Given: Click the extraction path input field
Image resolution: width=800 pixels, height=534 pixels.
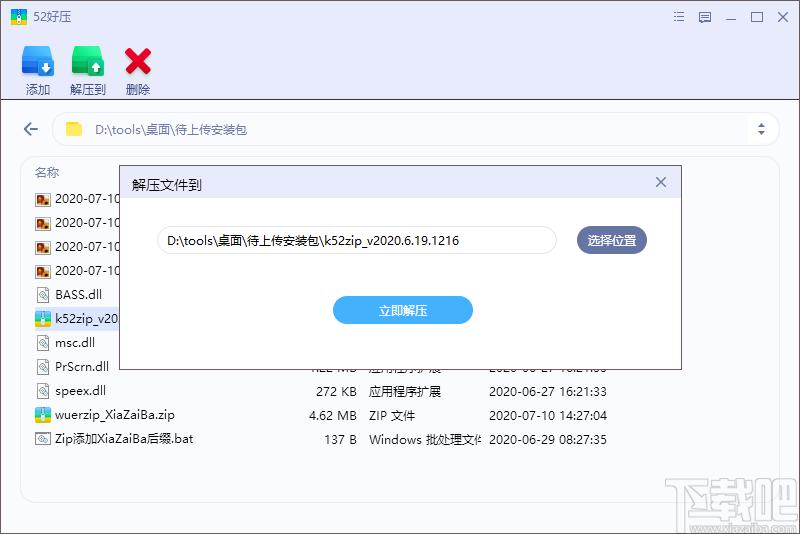Looking at the screenshot, I should [357, 240].
